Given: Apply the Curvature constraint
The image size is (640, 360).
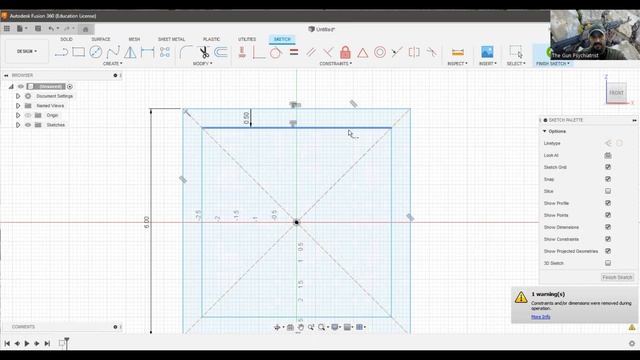Looking at the screenshot, I should pyautogui.click(x=431, y=52).
